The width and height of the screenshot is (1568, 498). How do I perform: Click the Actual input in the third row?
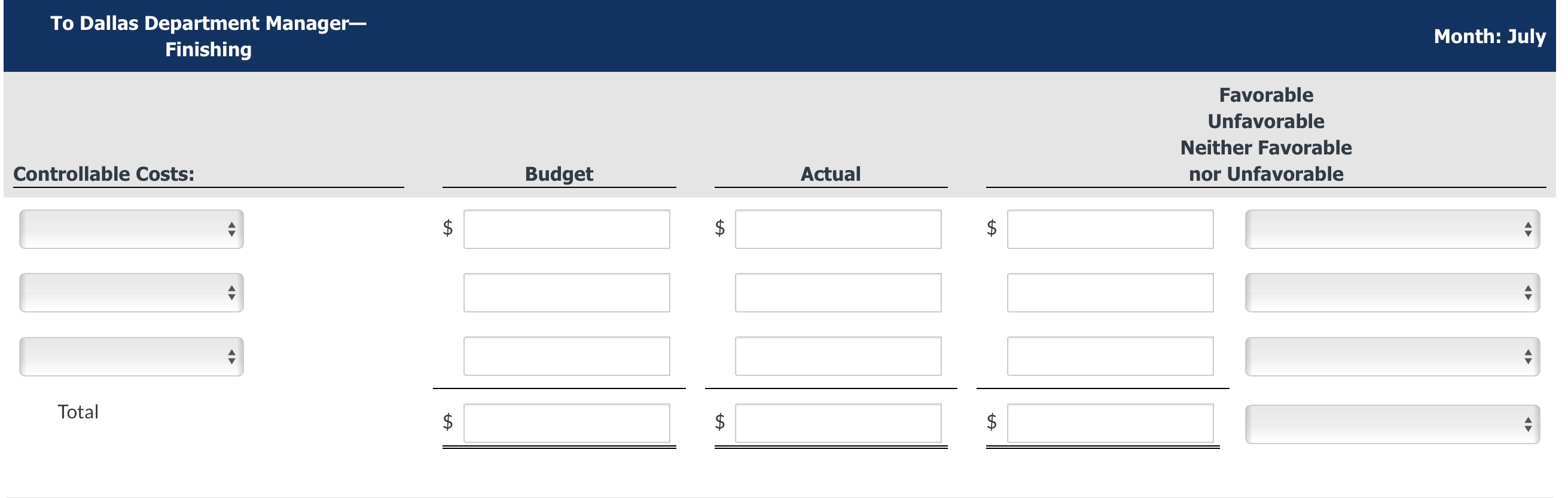[x=837, y=357]
